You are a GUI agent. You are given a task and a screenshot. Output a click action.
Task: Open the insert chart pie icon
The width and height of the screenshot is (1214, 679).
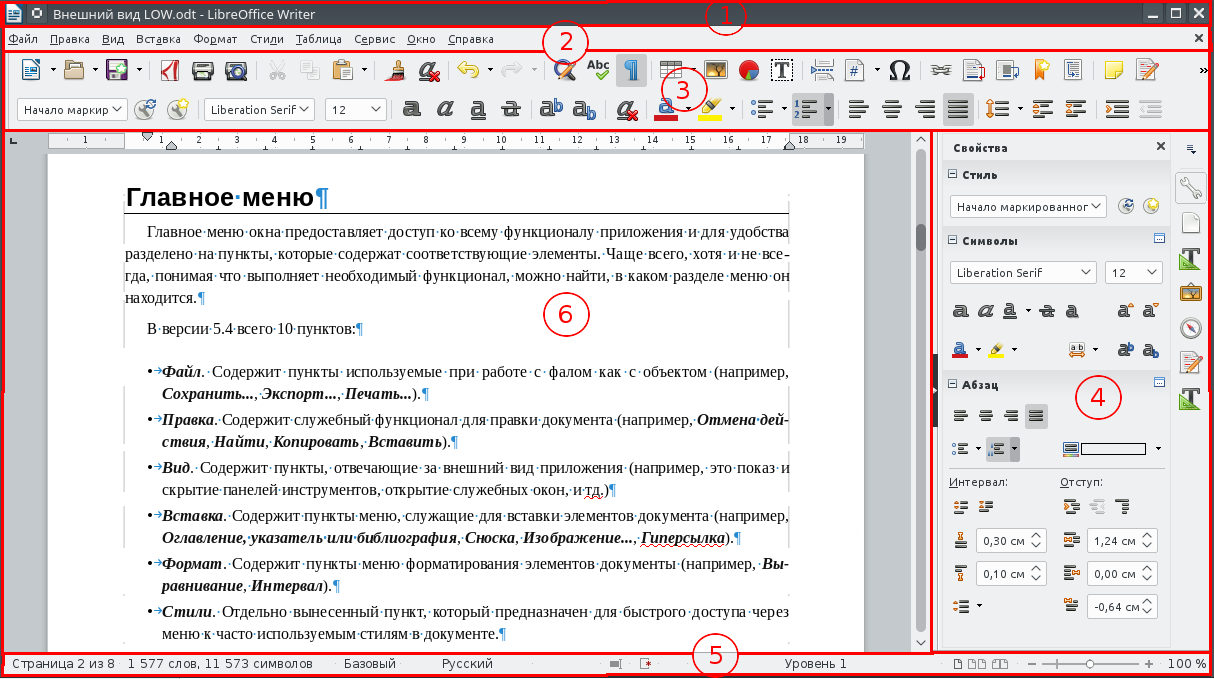(747, 70)
